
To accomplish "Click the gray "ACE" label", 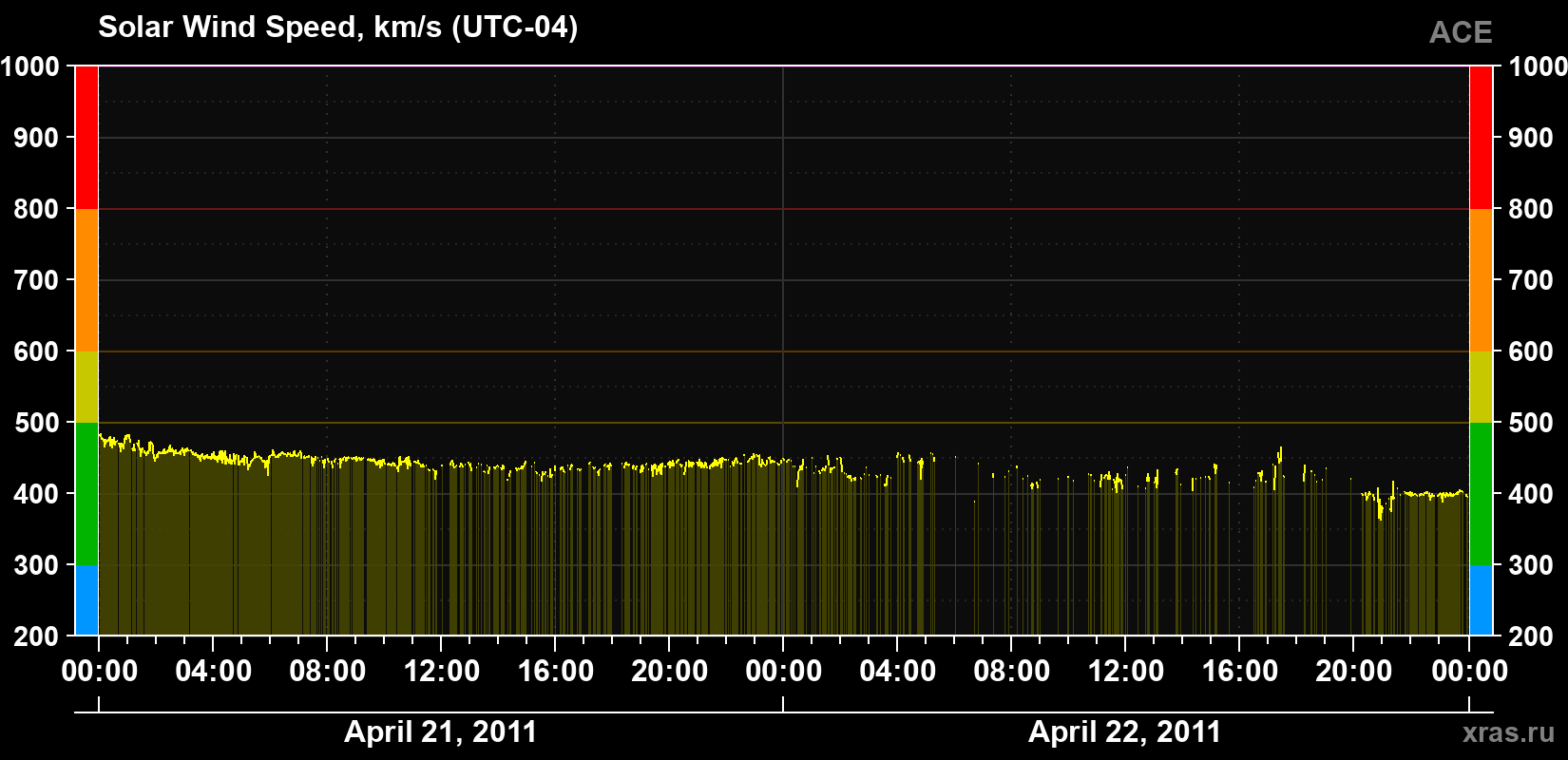I will tap(1461, 32).
